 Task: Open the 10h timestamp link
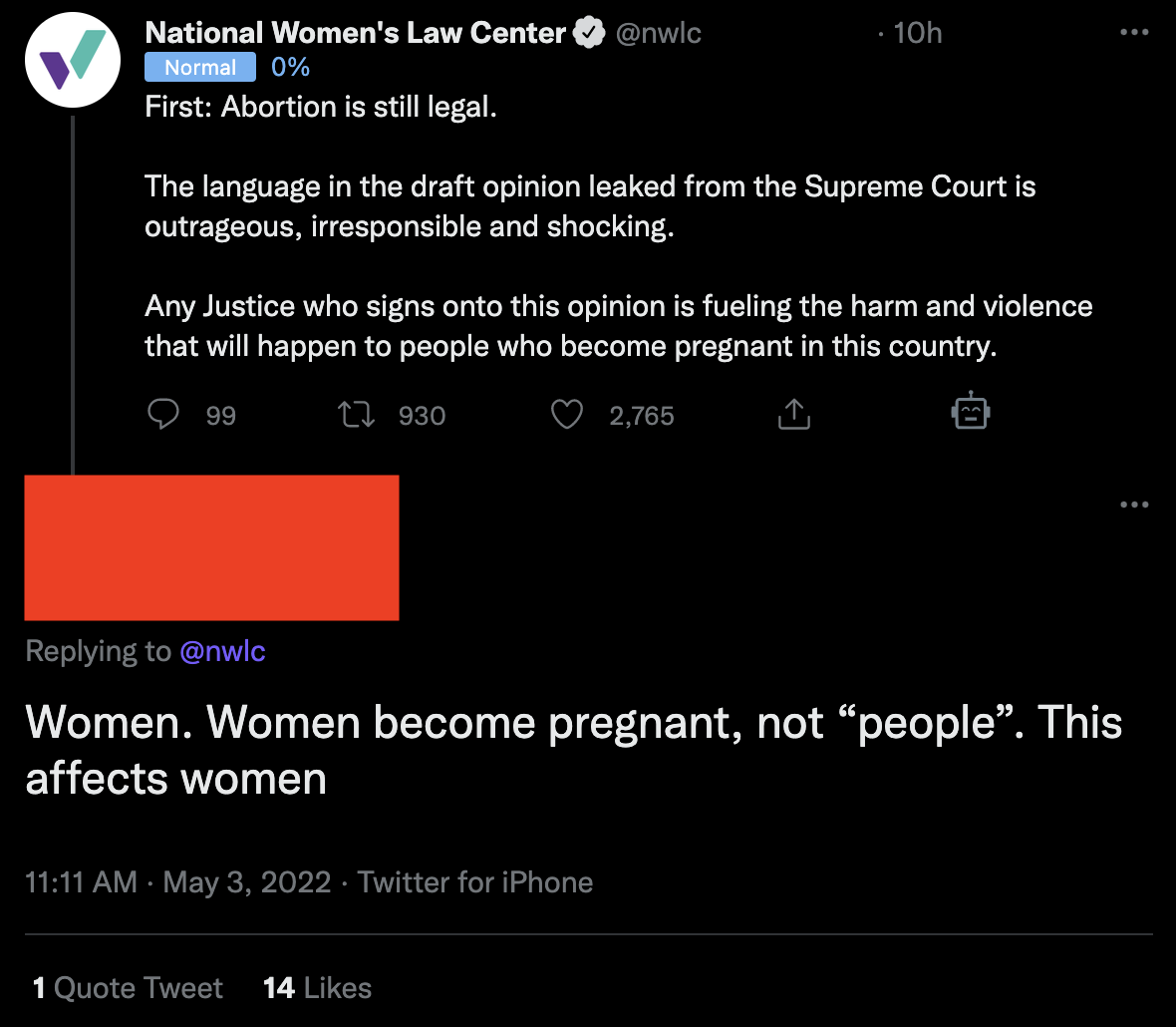click(917, 33)
